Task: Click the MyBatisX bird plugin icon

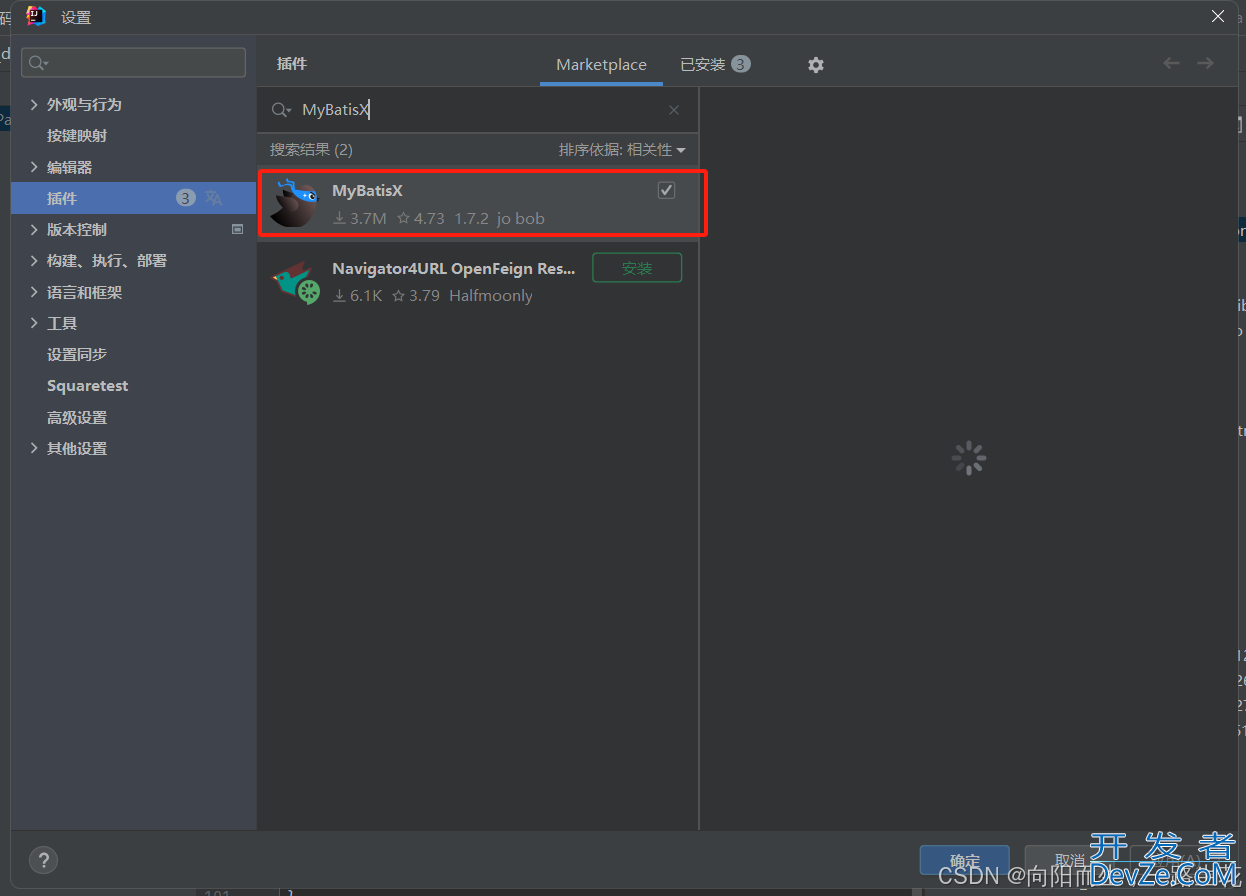Action: [x=294, y=203]
